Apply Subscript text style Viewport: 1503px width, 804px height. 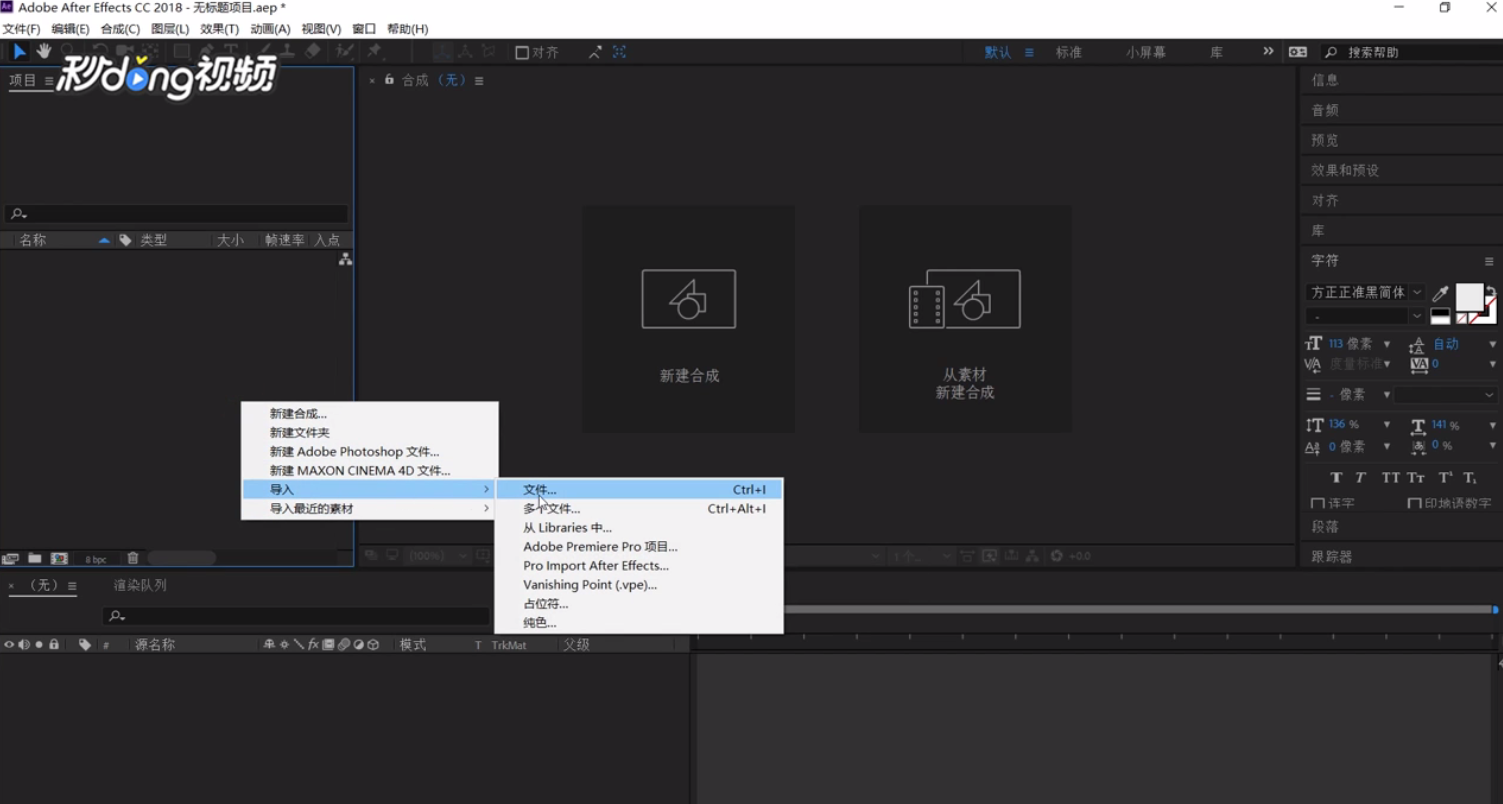(x=1470, y=478)
